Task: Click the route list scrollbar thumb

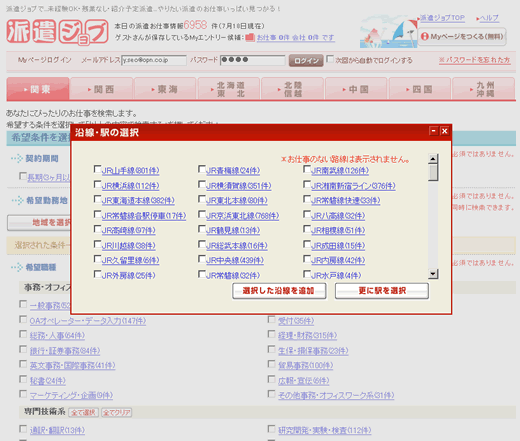Action: point(433,173)
